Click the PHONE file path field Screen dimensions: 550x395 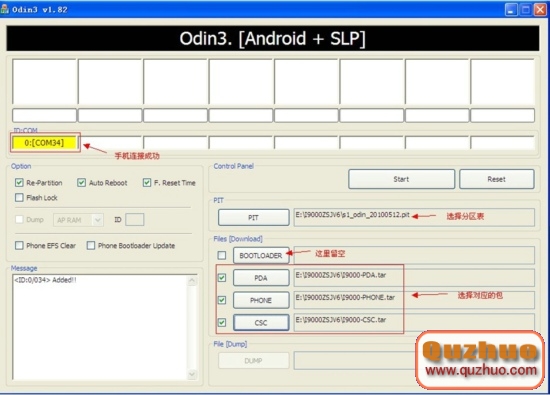414,300
